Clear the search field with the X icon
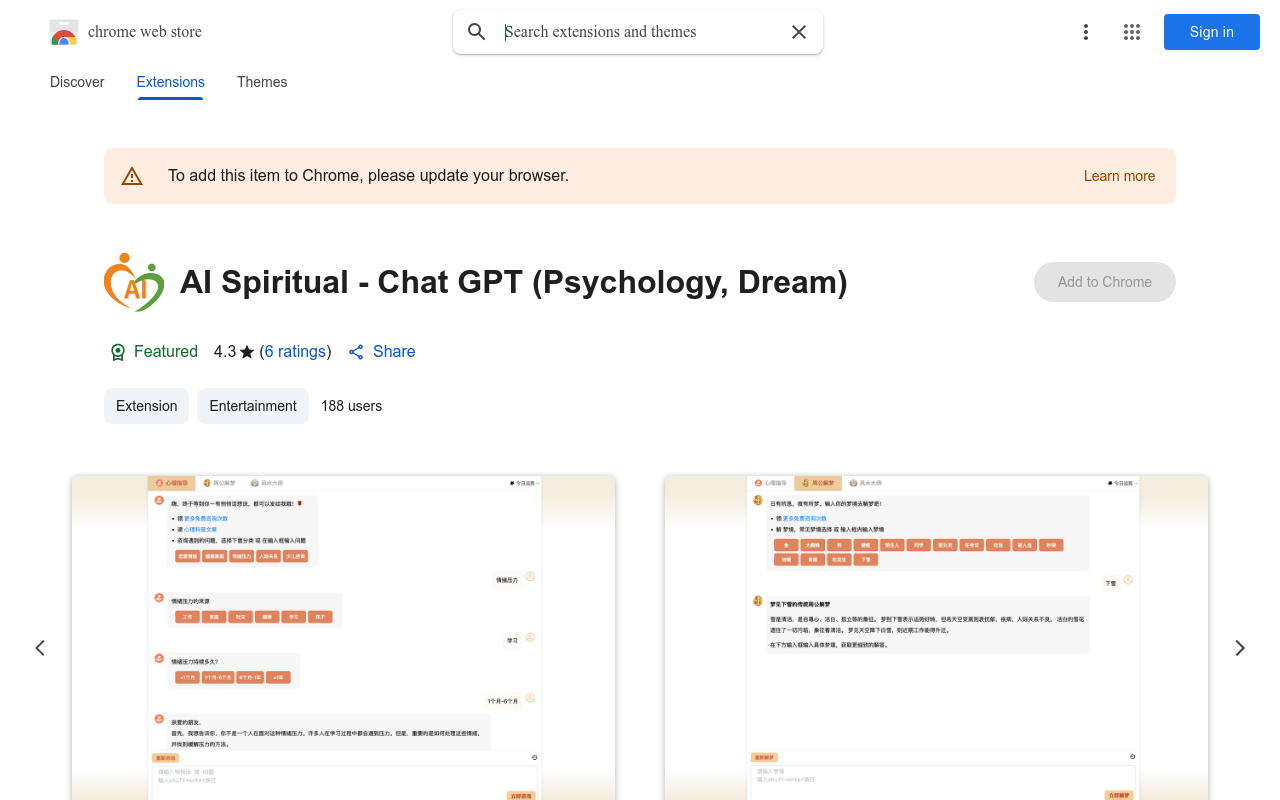The image size is (1280, 800). tap(799, 32)
